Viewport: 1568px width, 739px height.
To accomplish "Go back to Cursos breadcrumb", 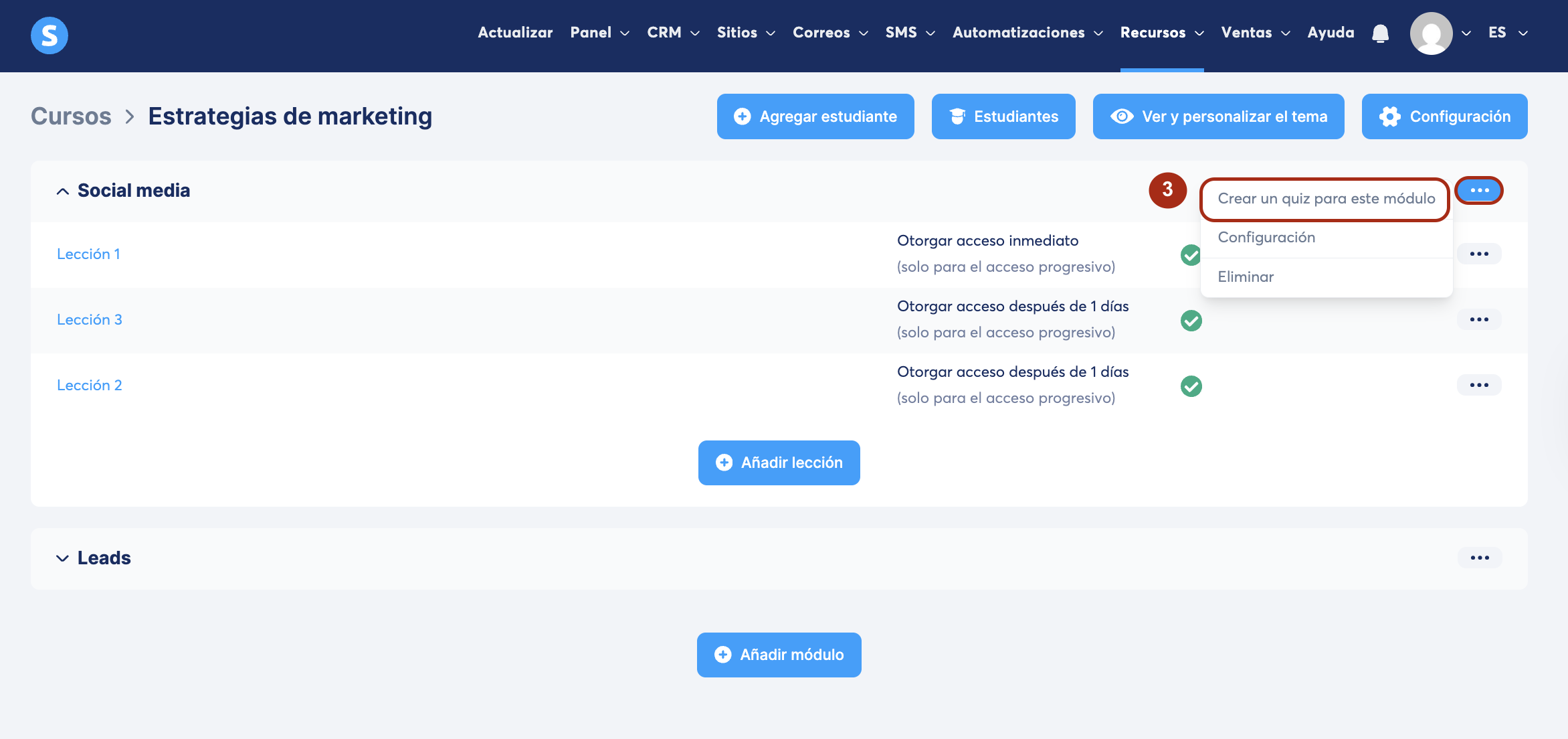I will tap(71, 116).
